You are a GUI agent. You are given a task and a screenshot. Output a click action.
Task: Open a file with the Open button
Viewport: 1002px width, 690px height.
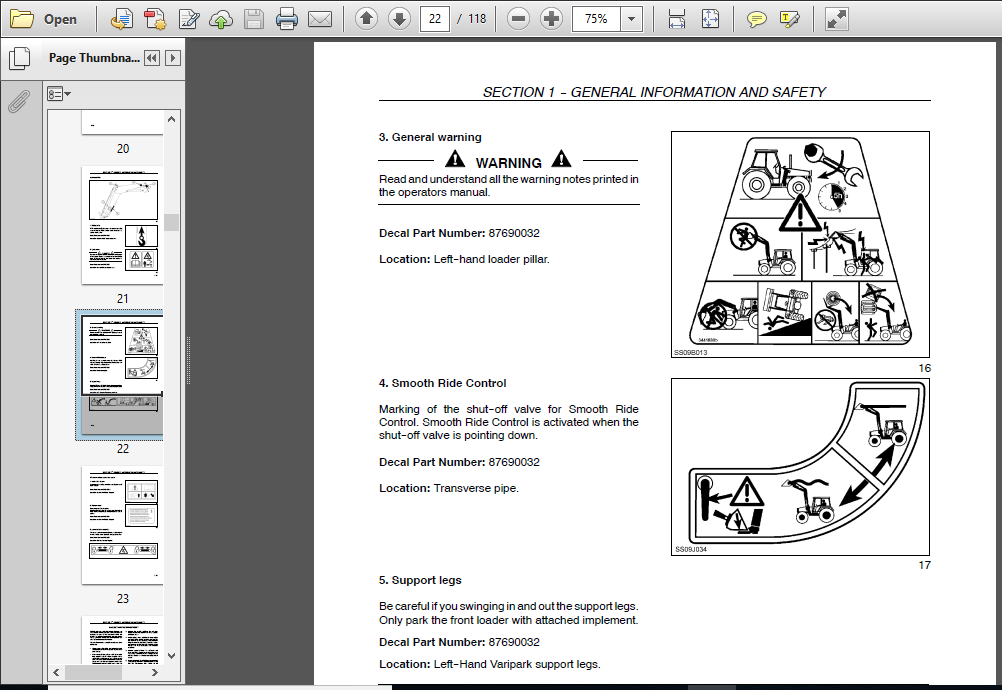tap(43, 19)
